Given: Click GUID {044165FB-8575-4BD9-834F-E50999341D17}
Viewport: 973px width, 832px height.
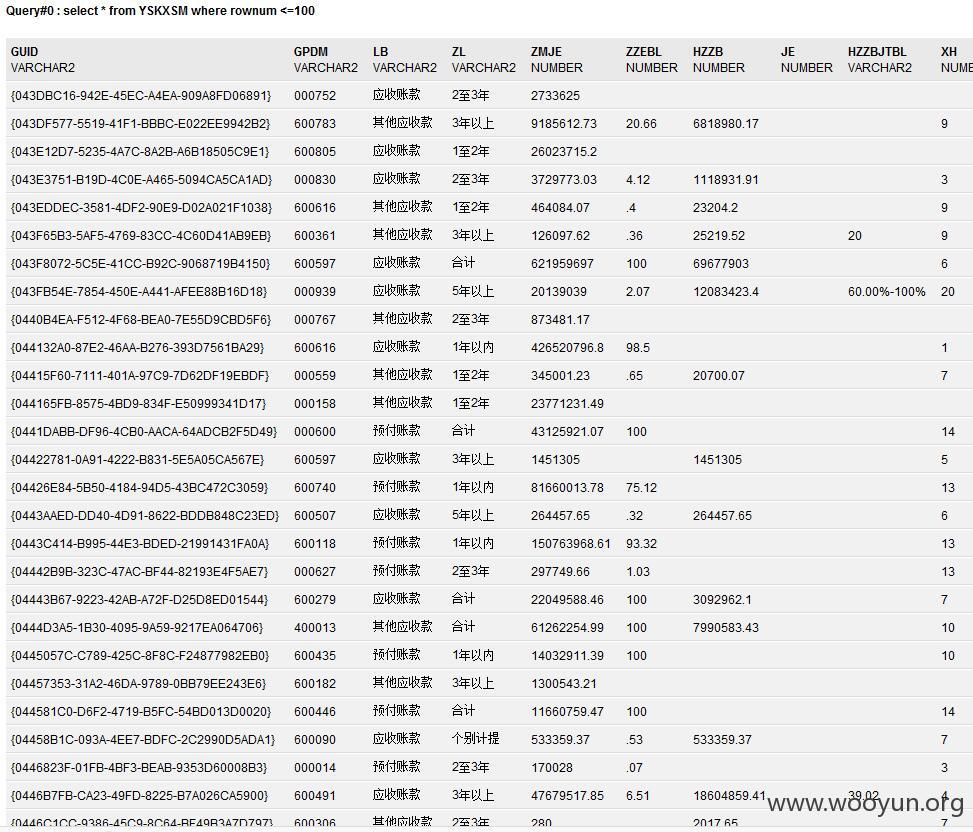Looking at the screenshot, I should tap(138, 403).
